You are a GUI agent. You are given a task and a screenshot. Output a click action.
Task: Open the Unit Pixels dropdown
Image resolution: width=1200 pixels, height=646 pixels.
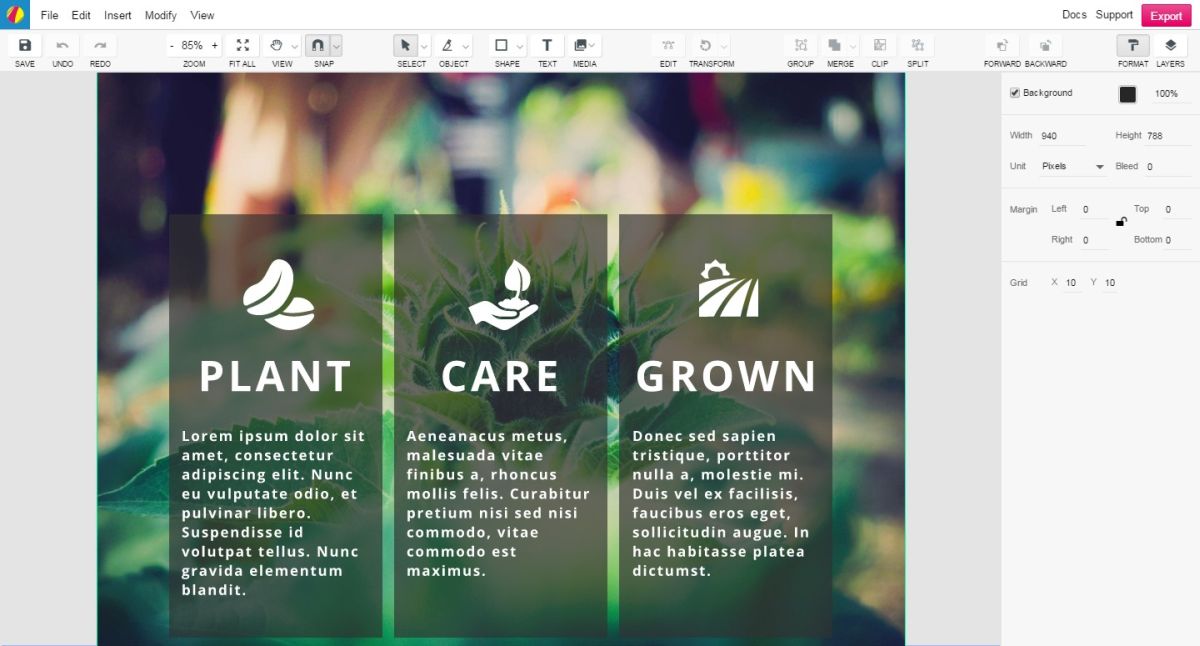pyautogui.click(x=1072, y=167)
